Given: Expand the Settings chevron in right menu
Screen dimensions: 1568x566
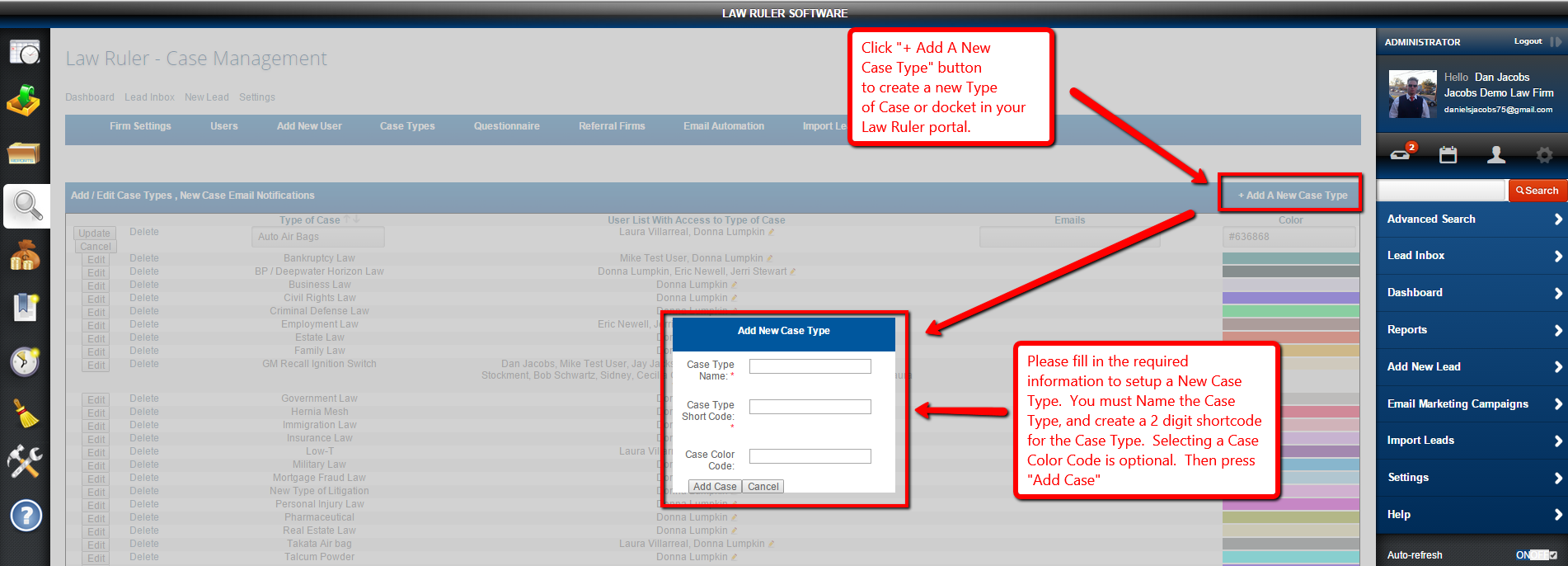Looking at the screenshot, I should (1558, 478).
